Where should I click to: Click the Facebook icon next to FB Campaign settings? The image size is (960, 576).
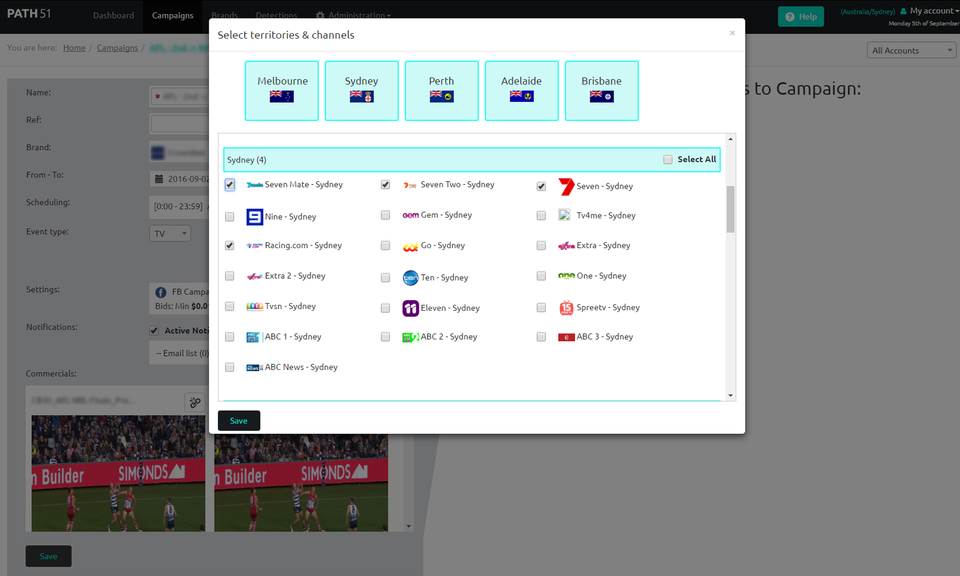(161, 294)
